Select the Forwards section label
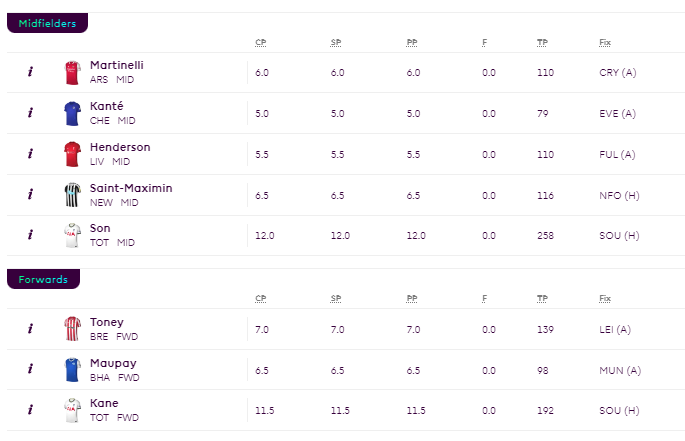 click(x=43, y=279)
